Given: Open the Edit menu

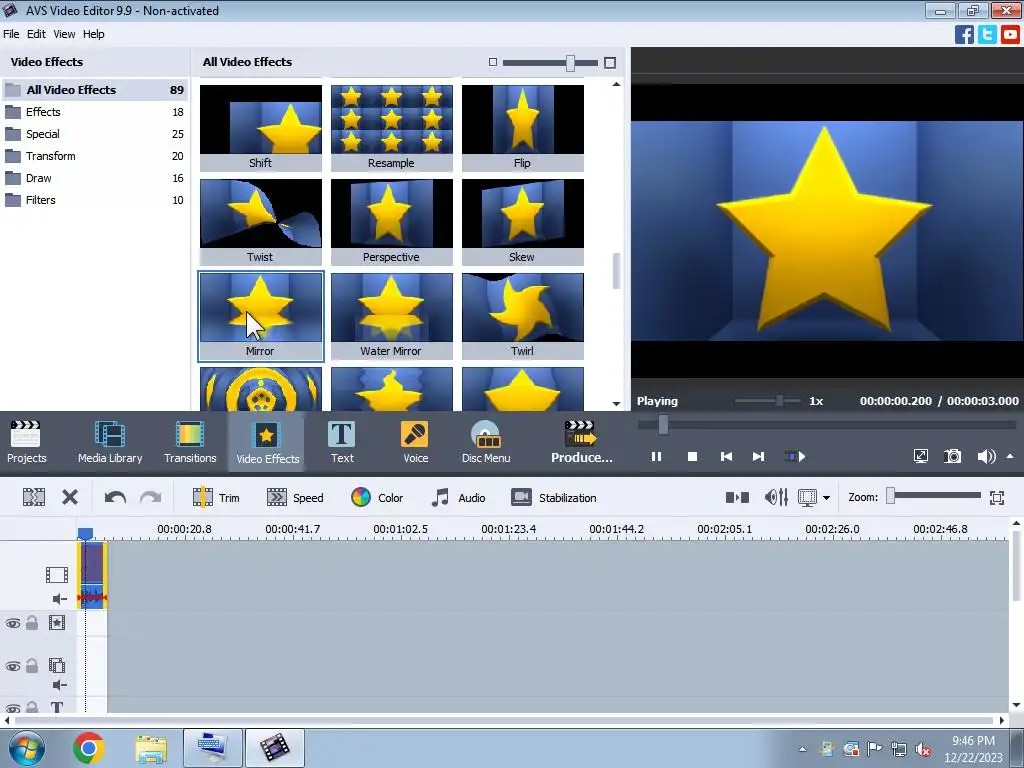Looking at the screenshot, I should [x=36, y=34].
